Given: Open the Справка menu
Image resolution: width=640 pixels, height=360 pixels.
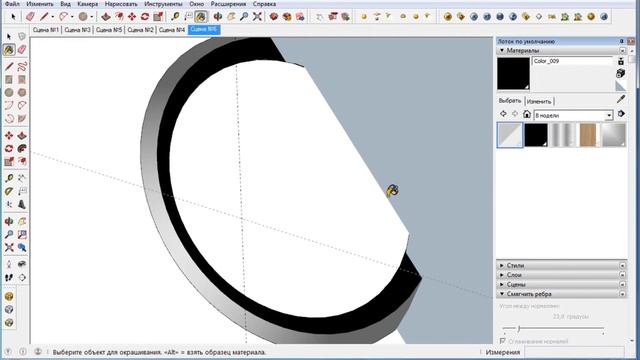Looking at the screenshot, I should (x=264, y=4).
